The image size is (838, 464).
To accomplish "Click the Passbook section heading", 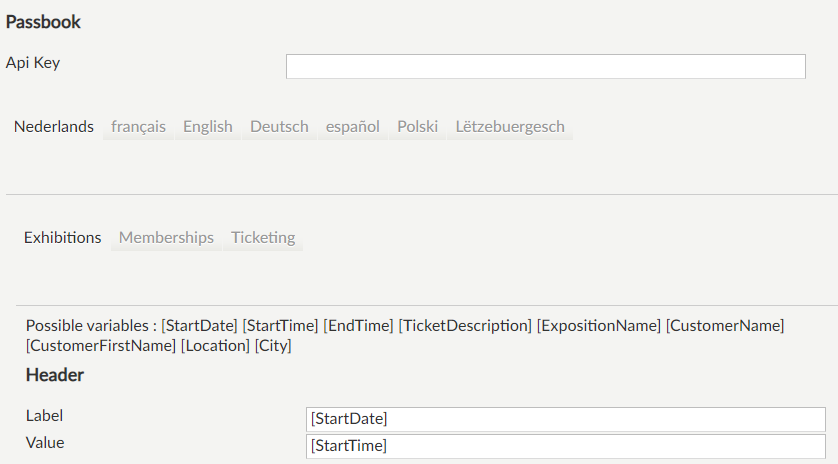I will (x=44, y=21).
